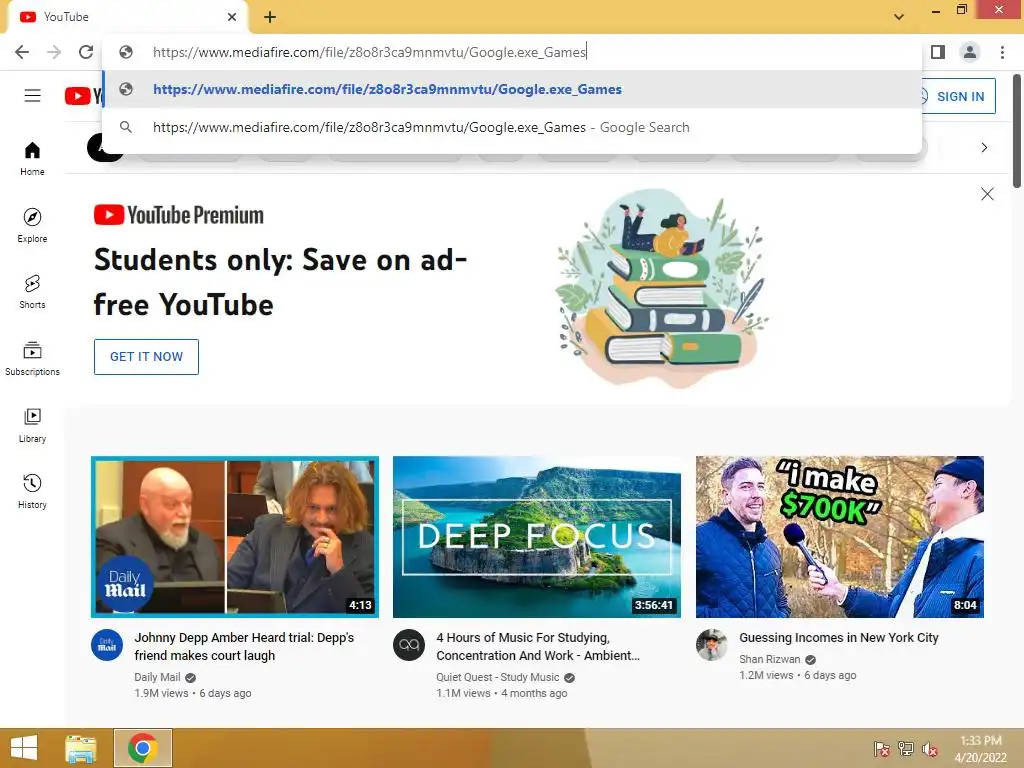1024x768 pixels.
Task: Open the Quiet Quest channel avatar
Action: click(409, 645)
